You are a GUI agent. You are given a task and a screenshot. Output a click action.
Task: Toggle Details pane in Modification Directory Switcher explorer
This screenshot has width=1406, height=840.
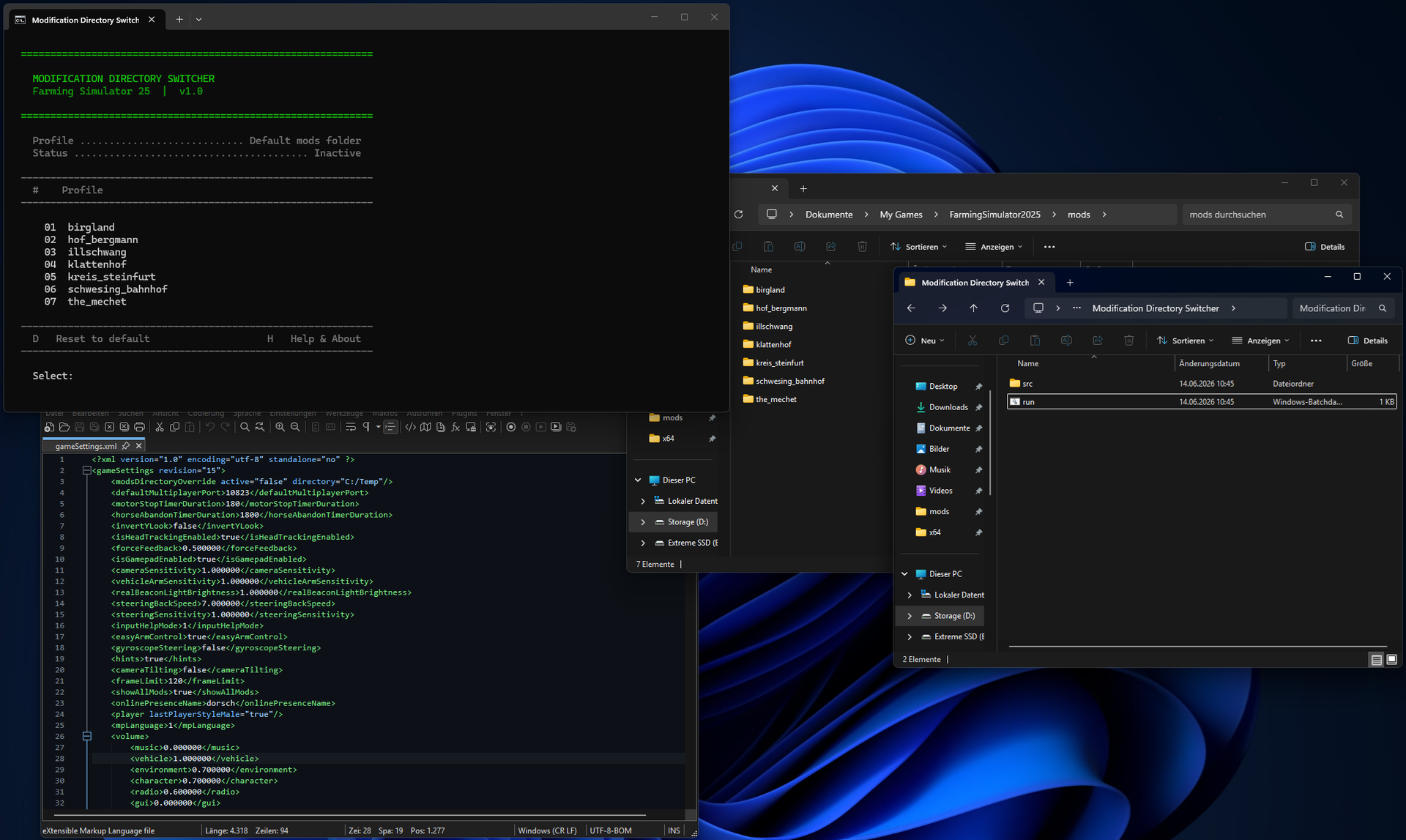(x=1368, y=341)
